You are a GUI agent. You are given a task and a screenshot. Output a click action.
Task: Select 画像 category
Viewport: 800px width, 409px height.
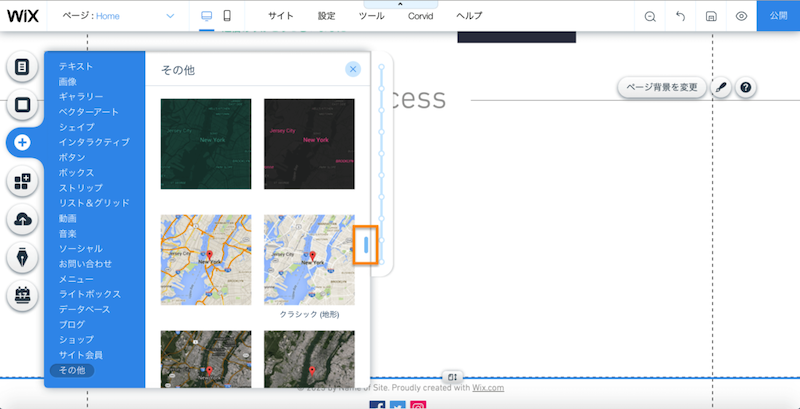[x=67, y=82]
